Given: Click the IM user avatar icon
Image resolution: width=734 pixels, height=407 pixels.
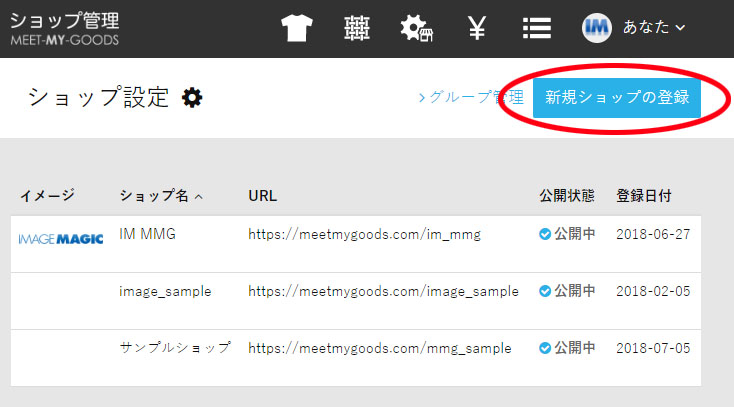Looking at the screenshot, I should coord(597,28).
